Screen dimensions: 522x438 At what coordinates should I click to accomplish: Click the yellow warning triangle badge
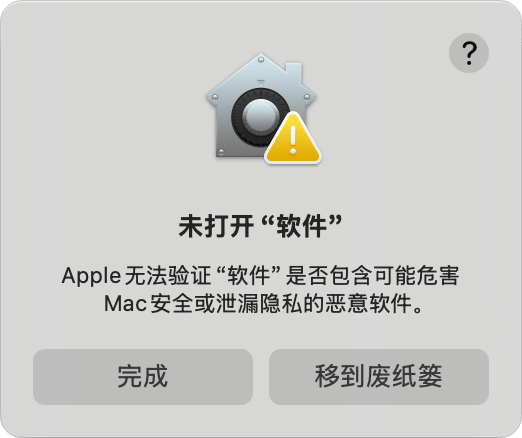293,138
